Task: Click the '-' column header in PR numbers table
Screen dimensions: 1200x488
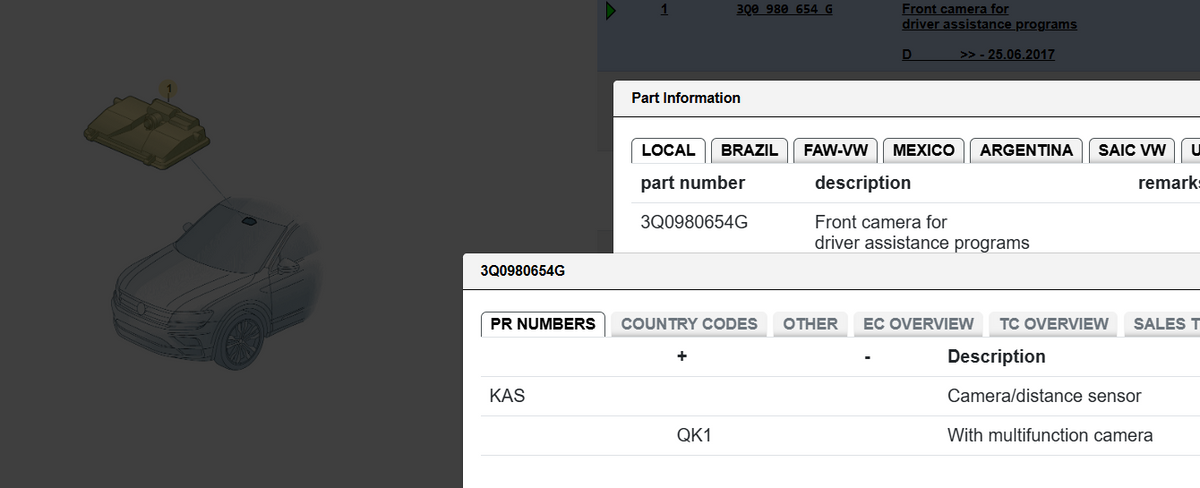Action: tap(867, 357)
